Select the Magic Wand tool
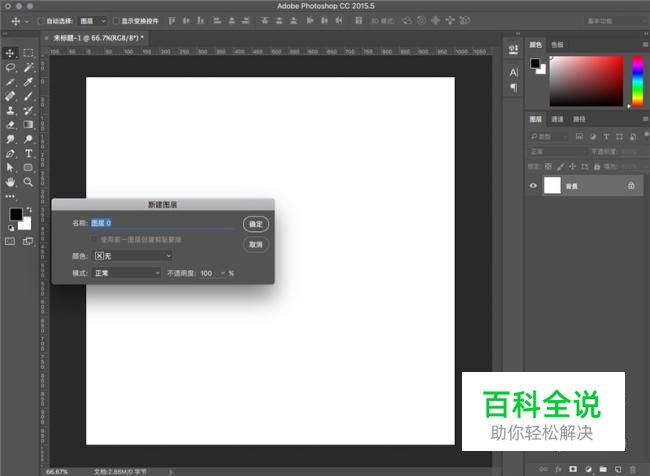This screenshot has width=650, height=476. point(28,67)
